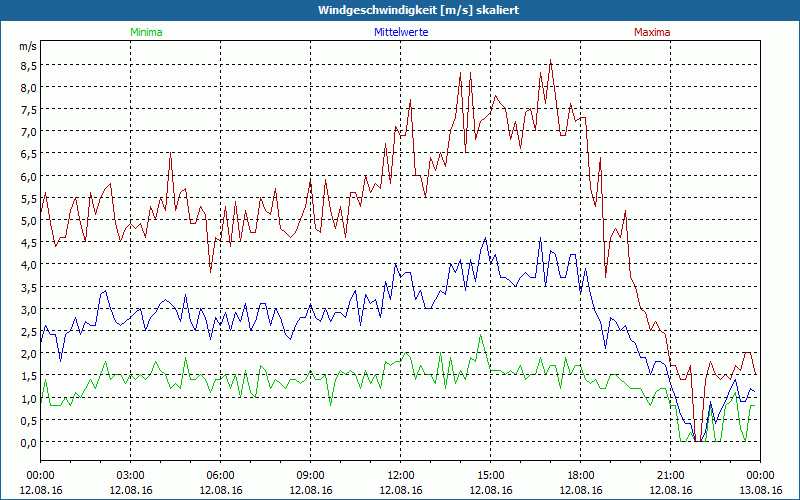This screenshot has width=800, height=500.
Task: Click the 7,5 y-axis value
Action: coord(29,110)
